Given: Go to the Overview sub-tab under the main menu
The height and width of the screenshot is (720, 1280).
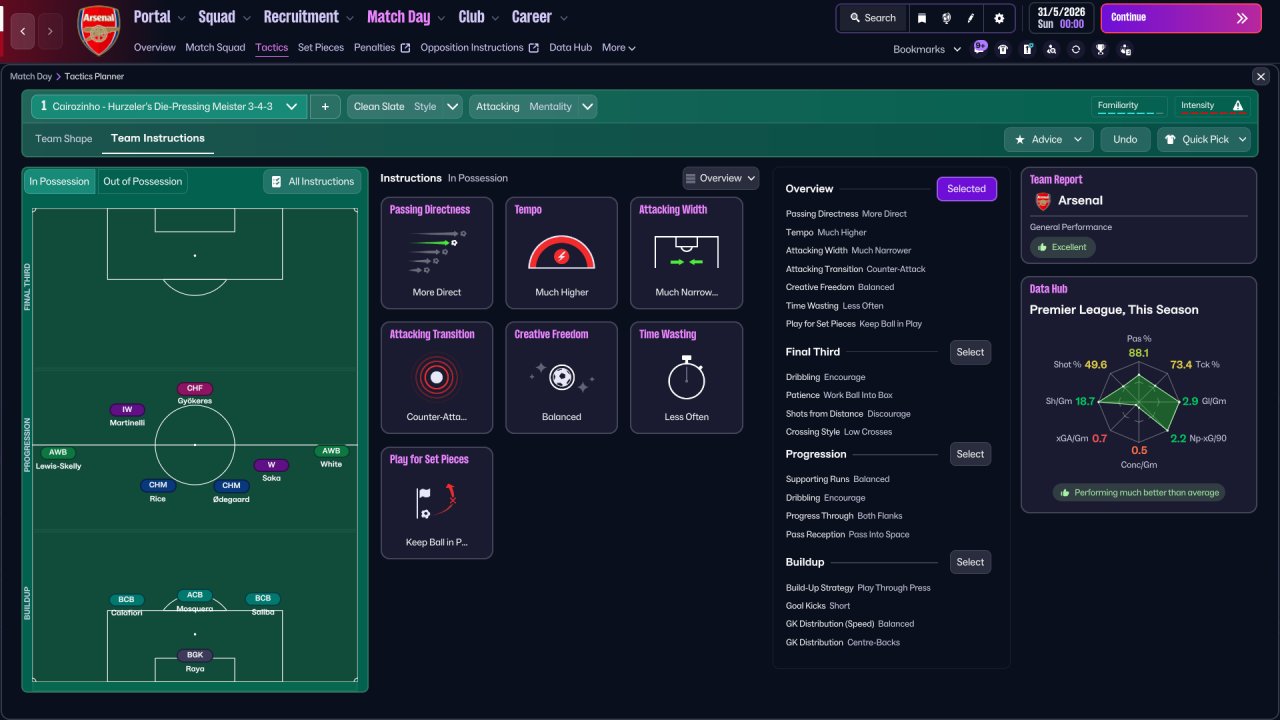Looking at the screenshot, I should [155, 47].
